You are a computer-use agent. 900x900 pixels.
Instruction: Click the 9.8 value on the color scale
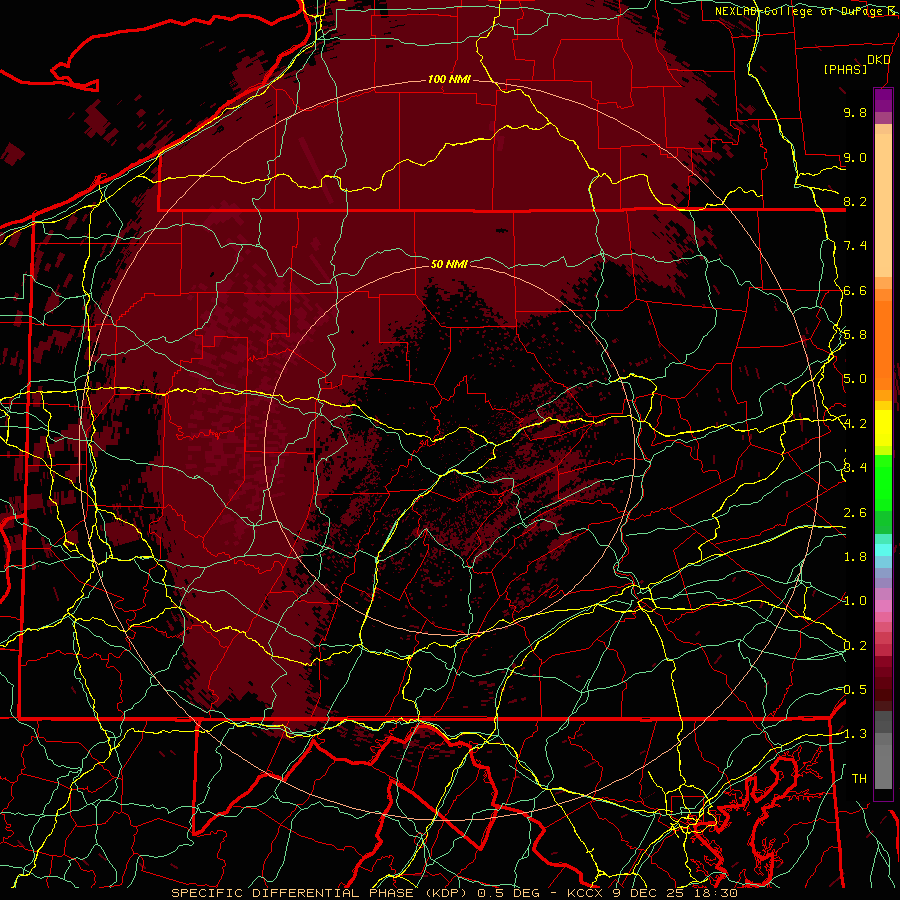point(855,112)
